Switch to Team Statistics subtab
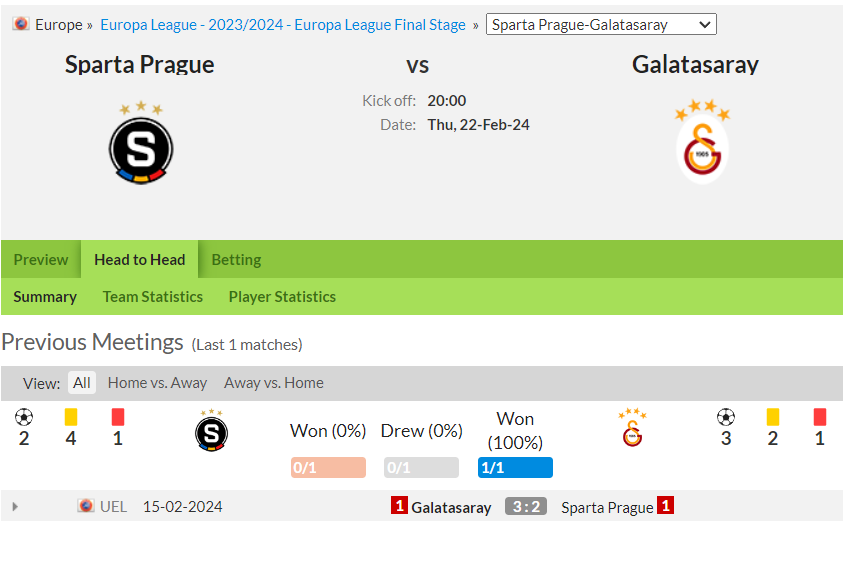Screen dimensions: 851x569 [x=153, y=297]
